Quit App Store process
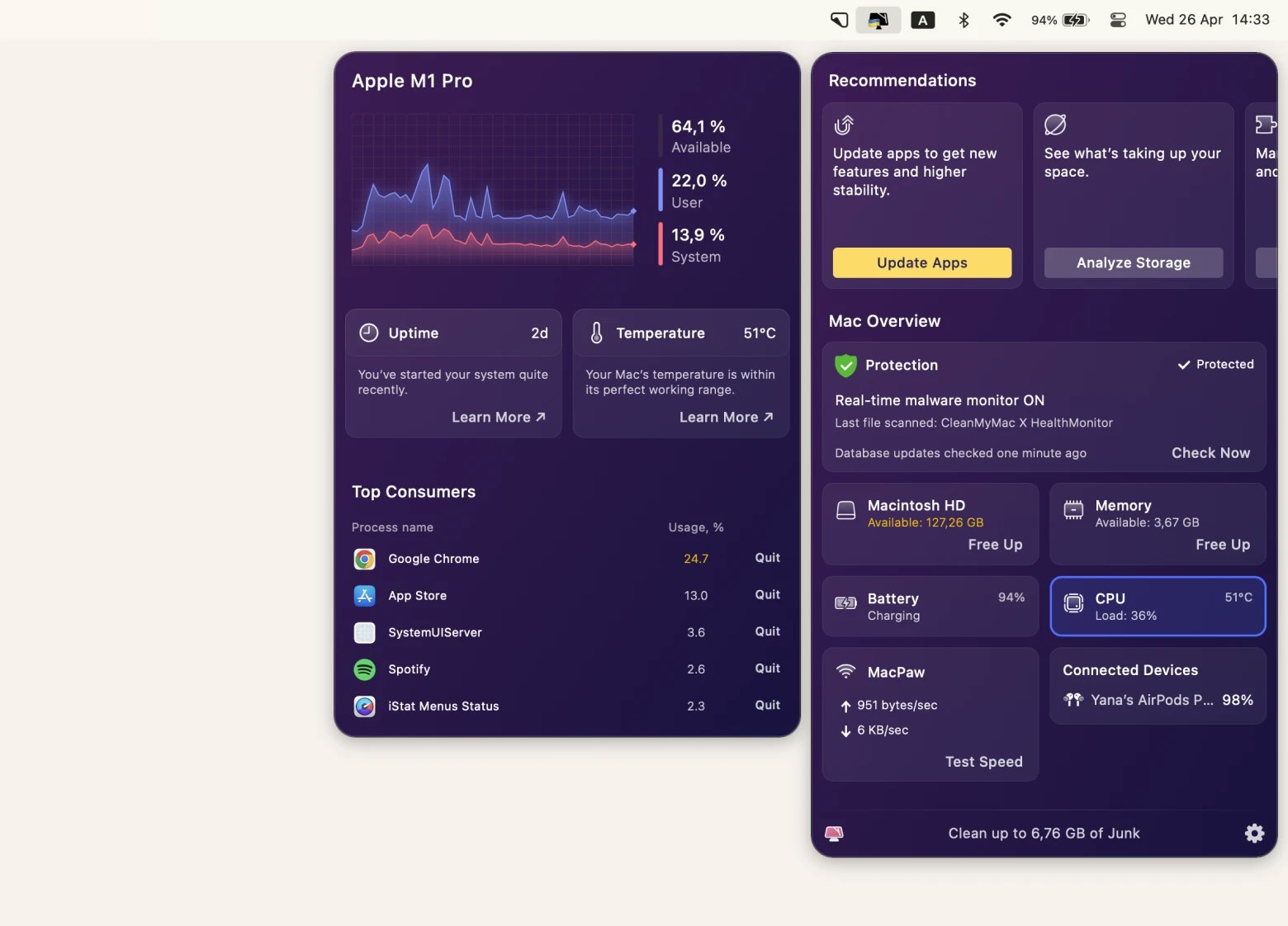The height and width of the screenshot is (926, 1288). 767,595
